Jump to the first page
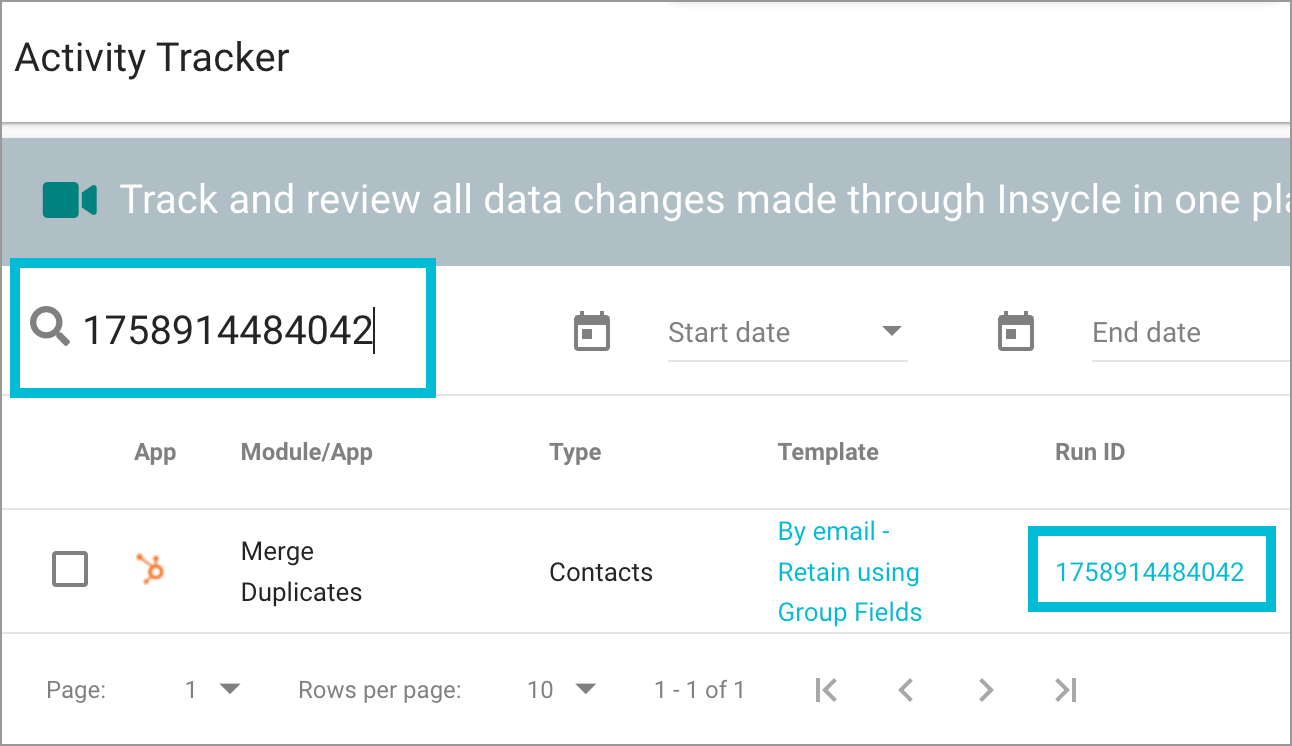The image size is (1292, 746). click(x=825, y=689)
